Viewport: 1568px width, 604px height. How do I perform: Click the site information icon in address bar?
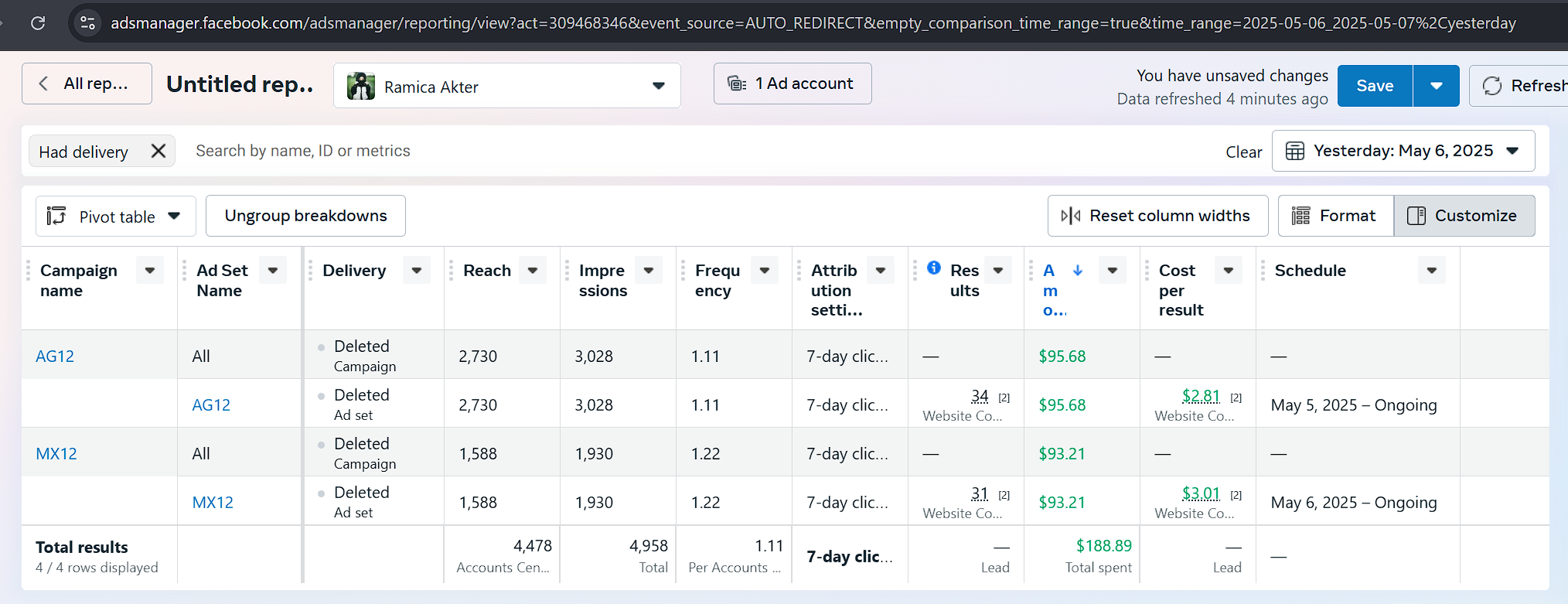tap(88, 23)
